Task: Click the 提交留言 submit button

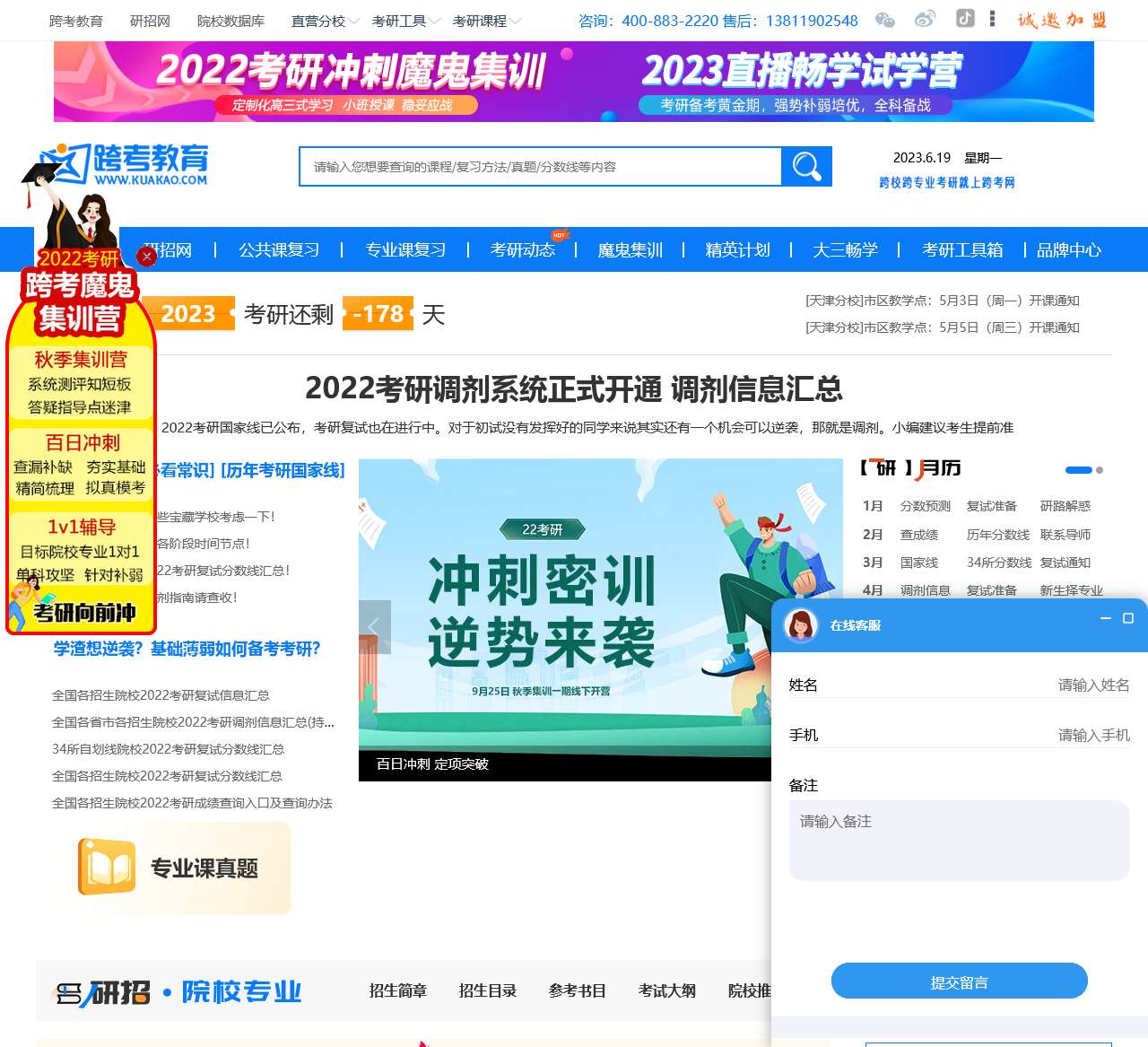Action: tap(959, 982)
